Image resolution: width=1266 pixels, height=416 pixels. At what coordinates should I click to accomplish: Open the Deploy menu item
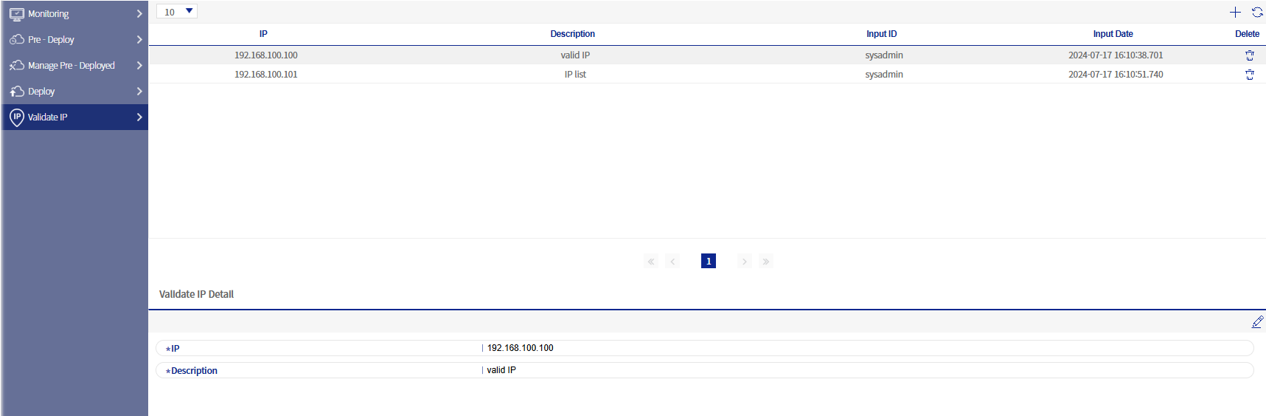(x=42, y=92)
